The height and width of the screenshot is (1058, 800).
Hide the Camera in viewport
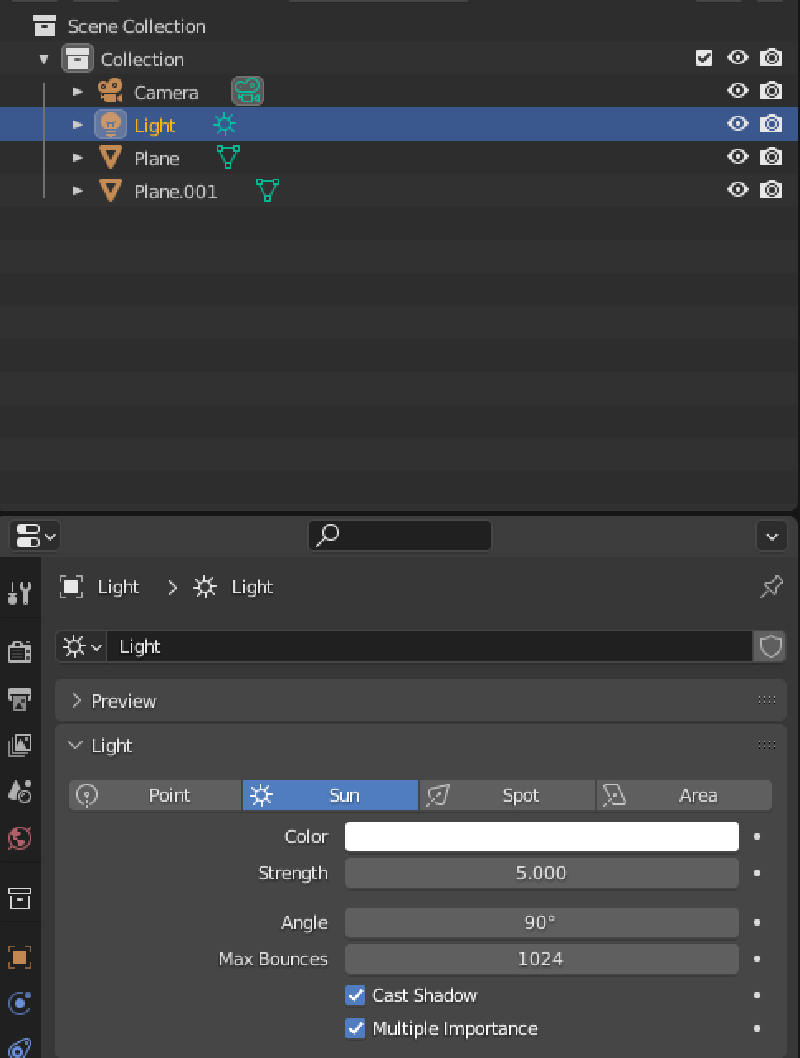click(x=738, y=92)
